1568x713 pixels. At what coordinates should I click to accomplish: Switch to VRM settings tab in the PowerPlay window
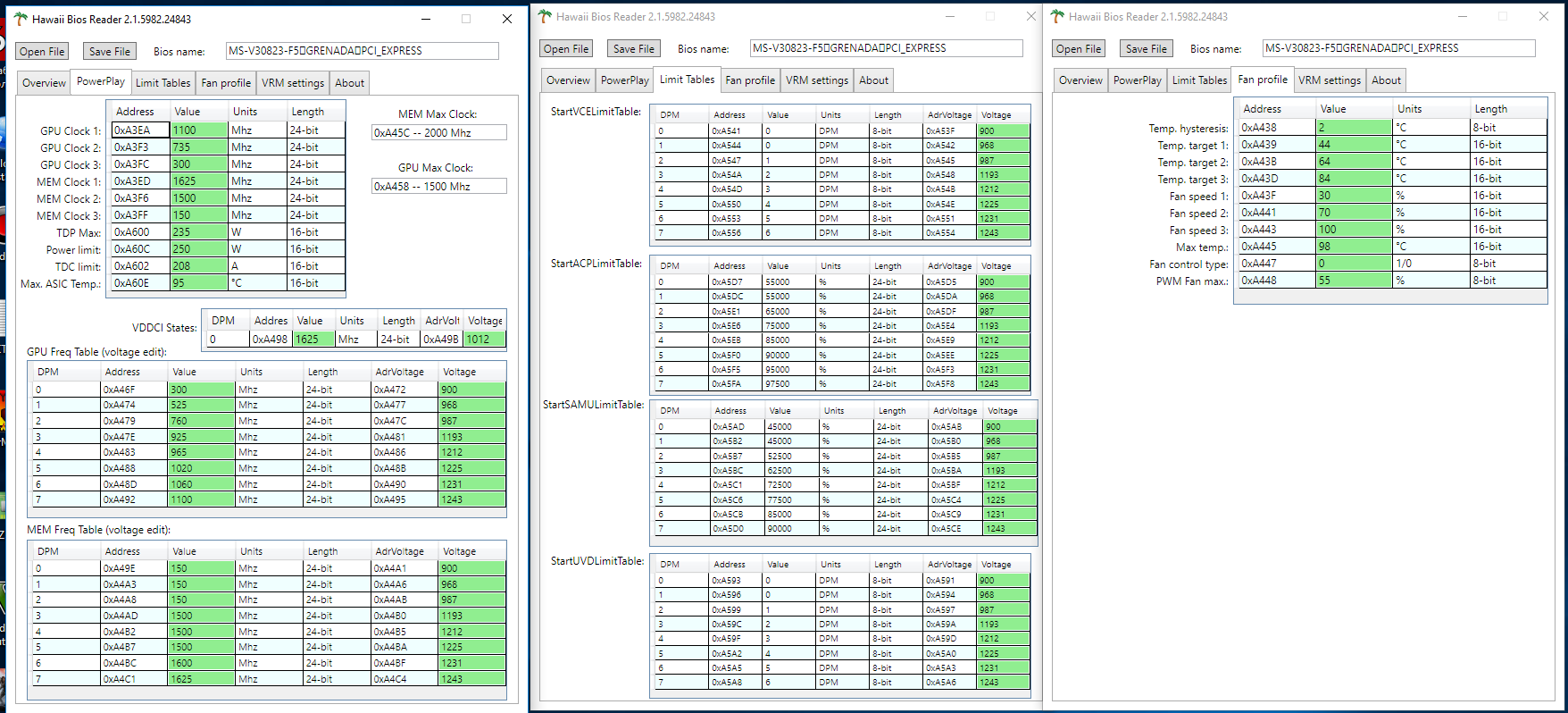pyautogui.click(x=292, y=83)
